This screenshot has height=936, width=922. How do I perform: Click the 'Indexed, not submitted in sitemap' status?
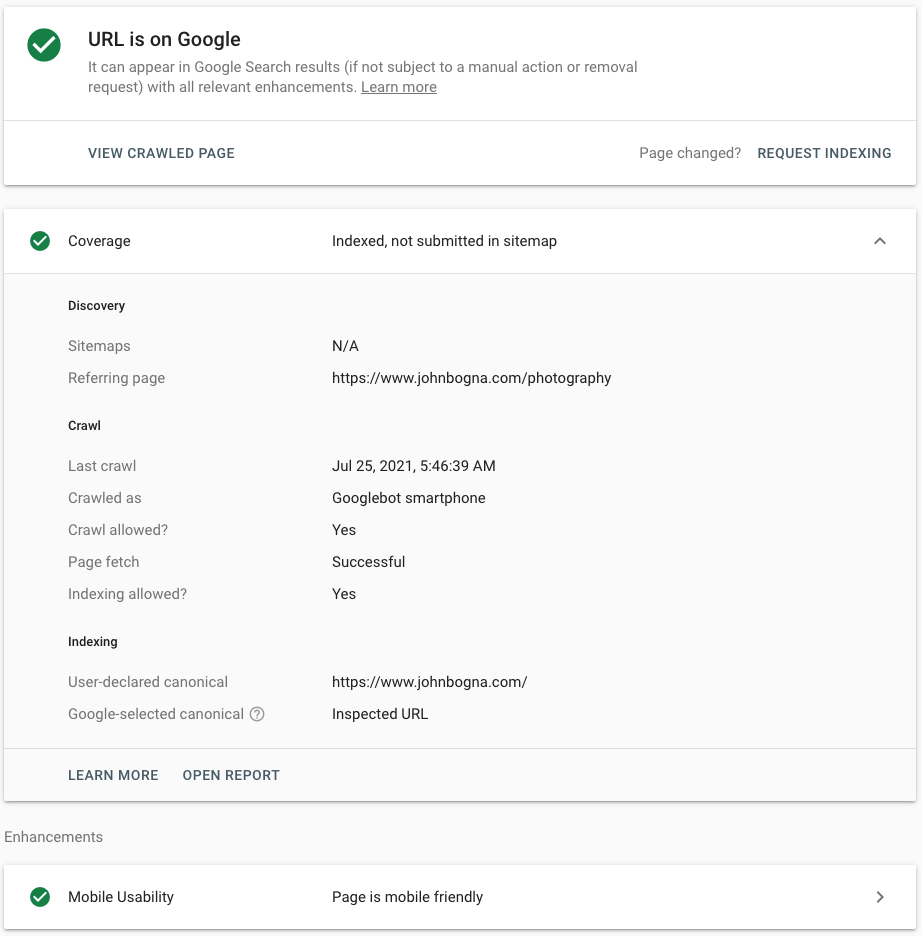point(445,241)
